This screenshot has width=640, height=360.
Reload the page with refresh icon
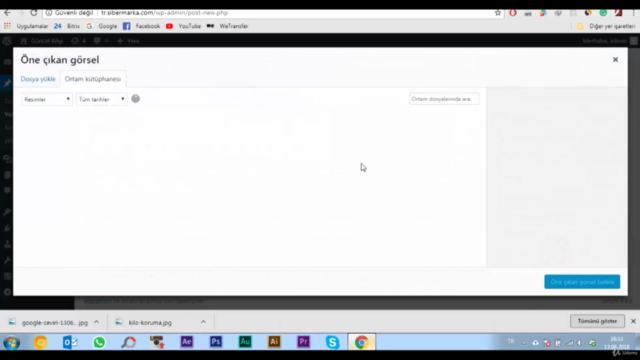pyautogui.click(x=33, y=13)
